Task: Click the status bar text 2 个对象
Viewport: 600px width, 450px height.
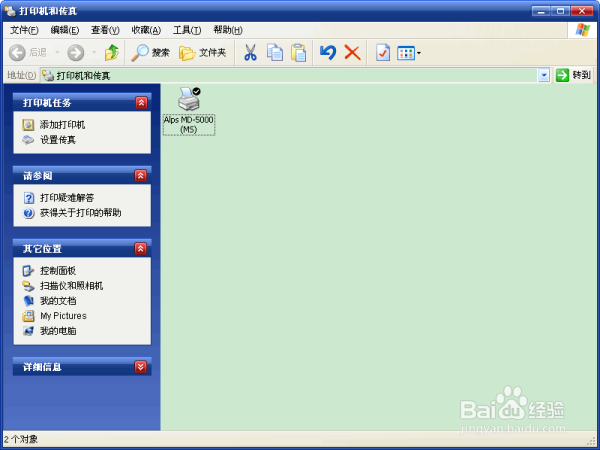Action: 21,439
